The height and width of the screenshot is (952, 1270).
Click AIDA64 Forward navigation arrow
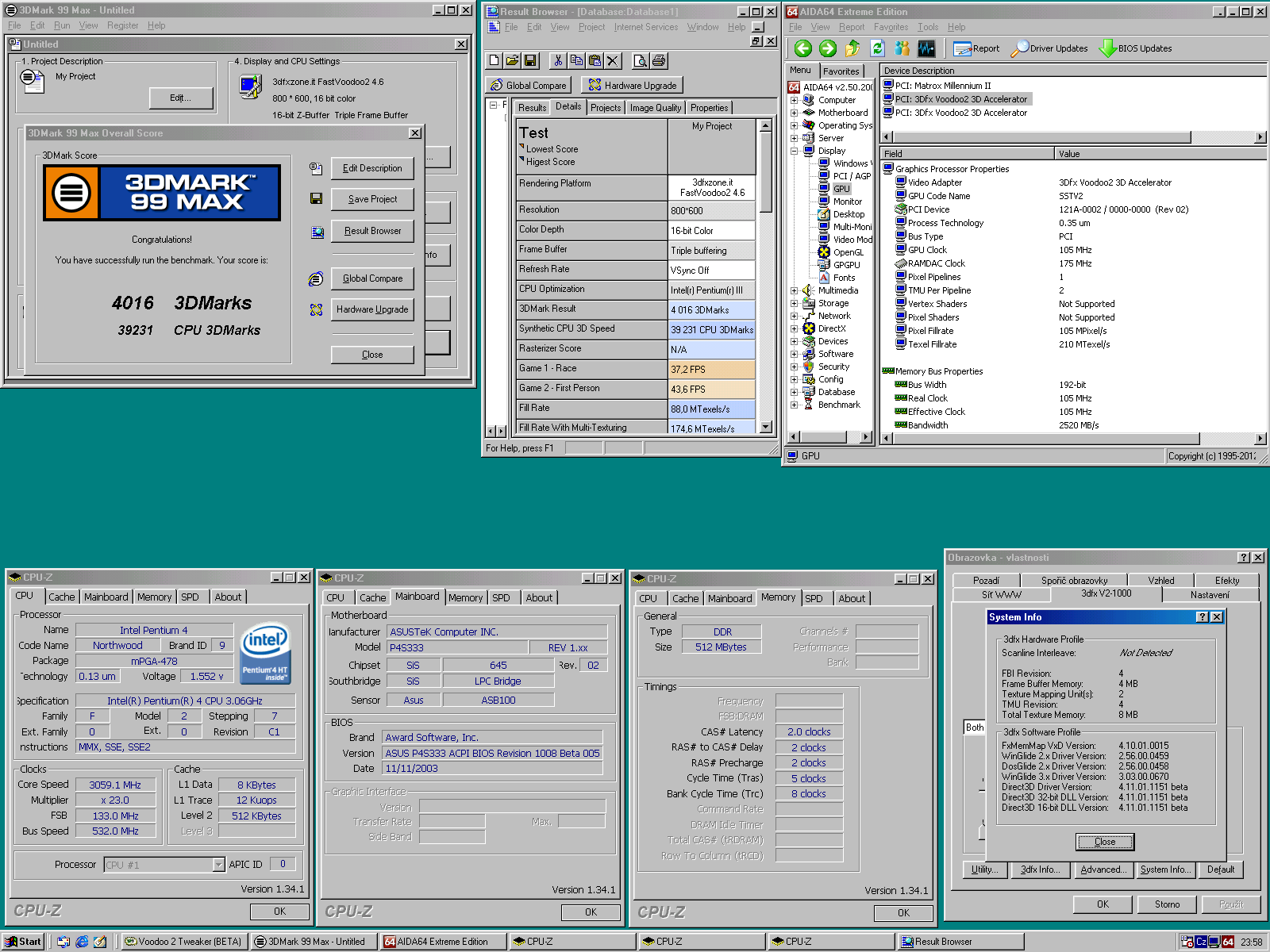[828, 48]
